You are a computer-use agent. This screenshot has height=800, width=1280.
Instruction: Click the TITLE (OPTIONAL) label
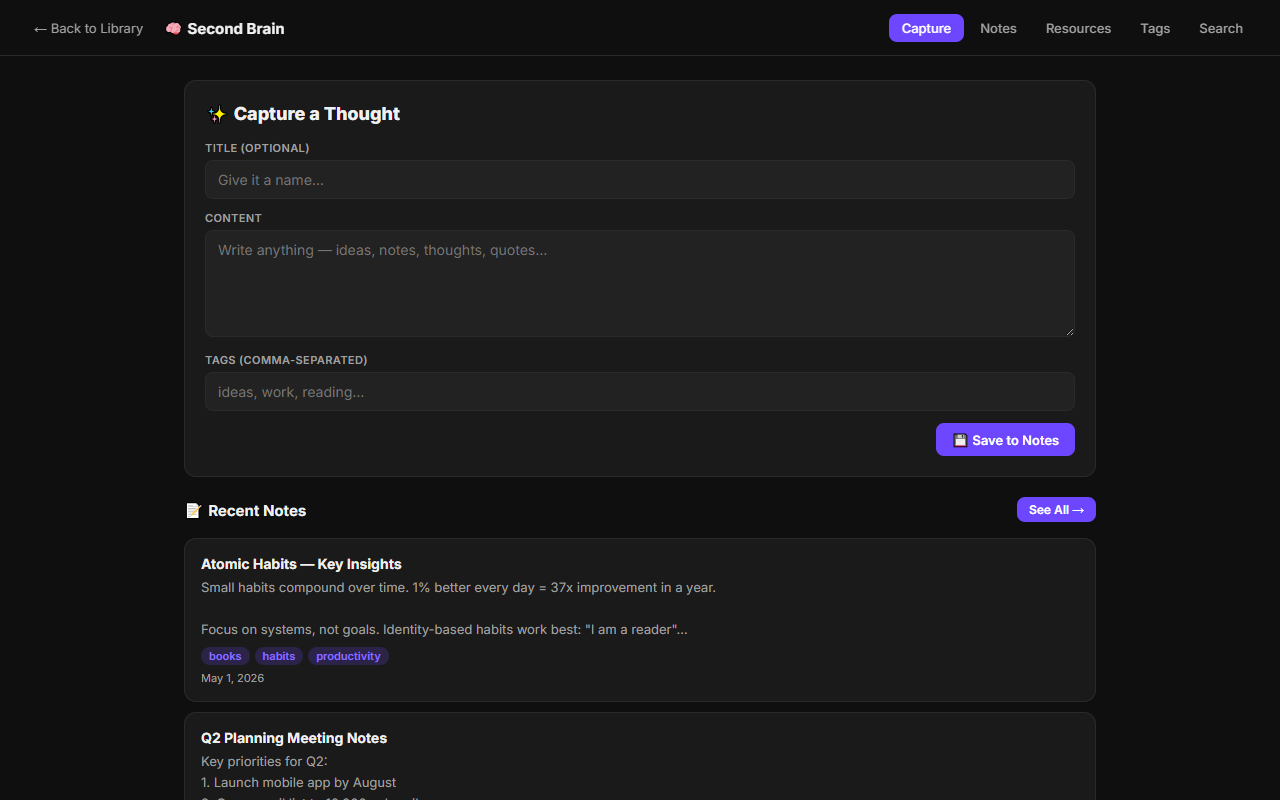(257, 148)
